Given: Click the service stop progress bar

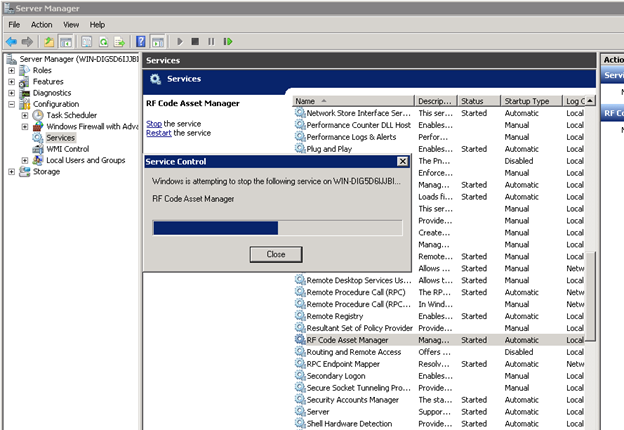Looking at the screenshot, I should (277, 228).
